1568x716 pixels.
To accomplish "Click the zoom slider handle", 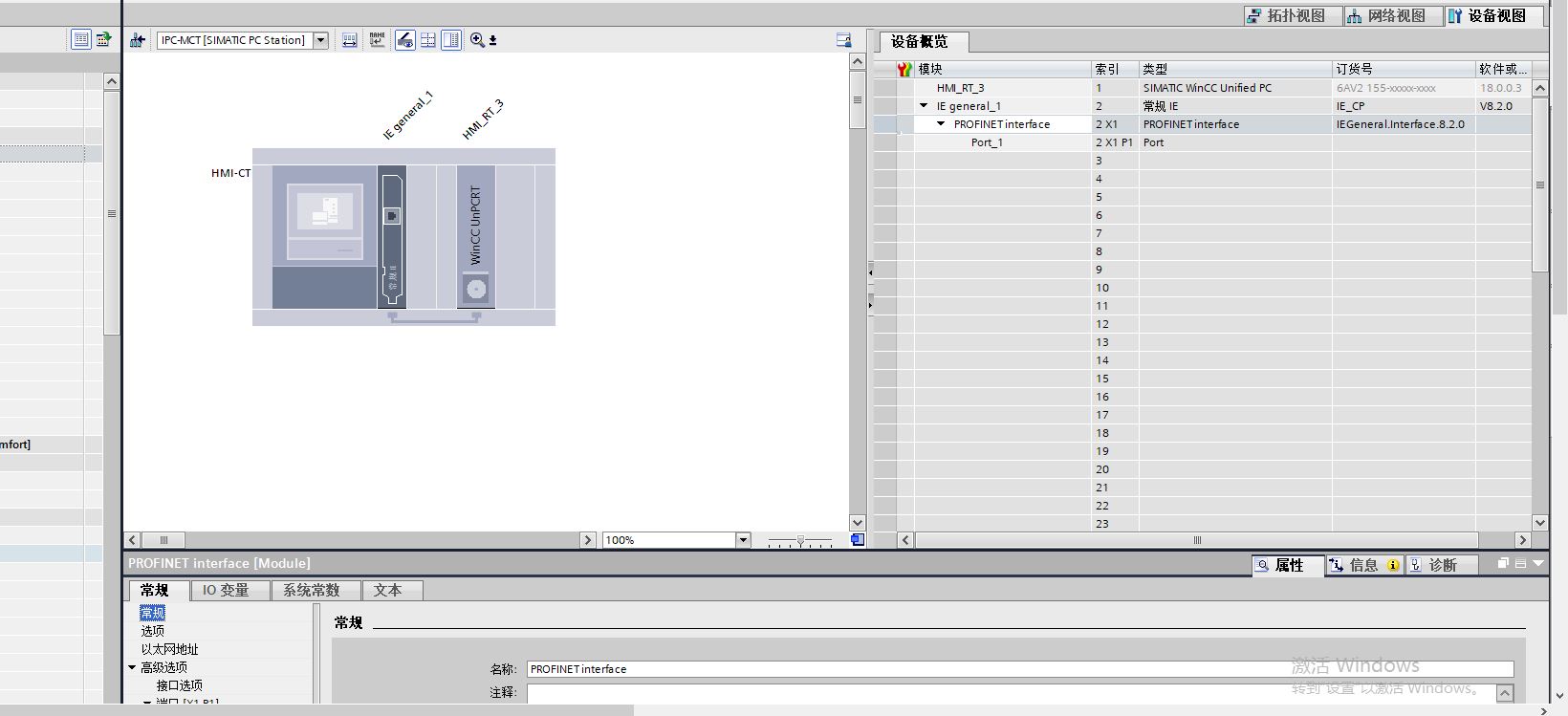I will (x=800, y=540).
